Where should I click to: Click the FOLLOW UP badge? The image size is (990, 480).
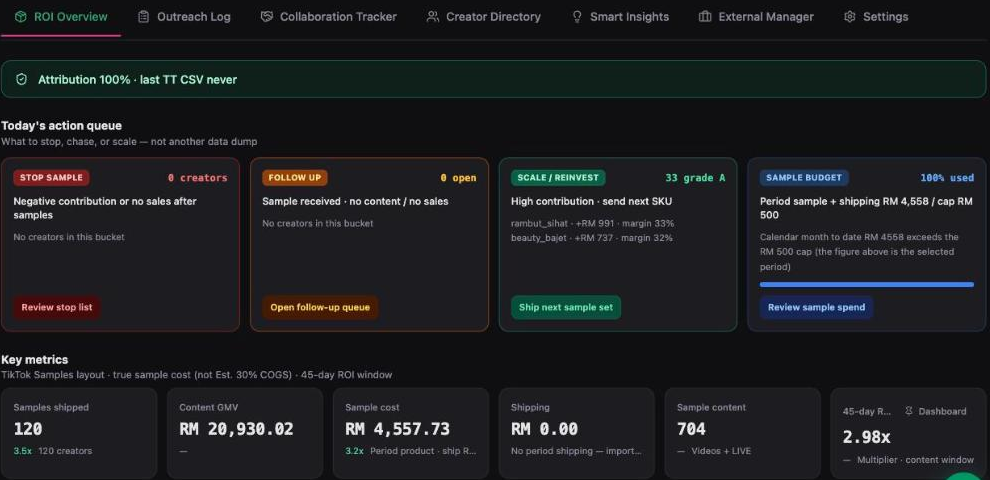click(x=295, y=178)
